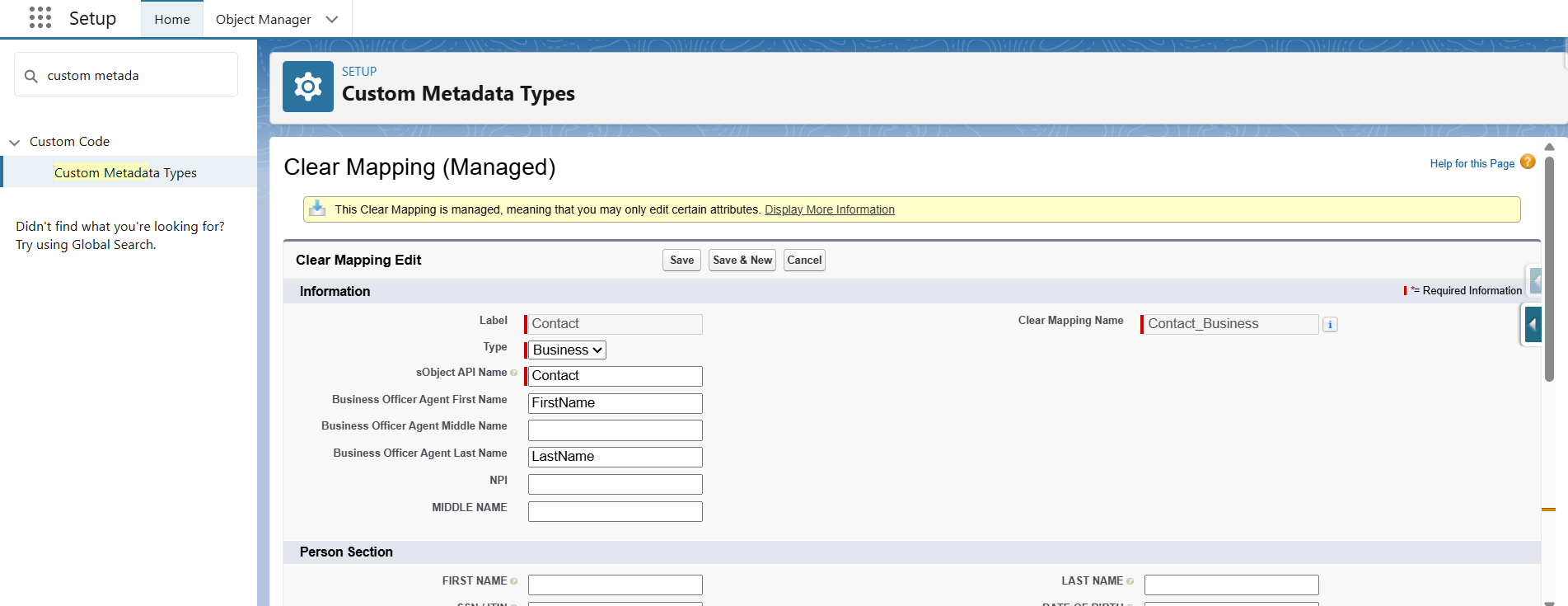Click the Business Officer Agent First Name field
The height and width of the screenshot is (606, 1568).
coord(615,403)
